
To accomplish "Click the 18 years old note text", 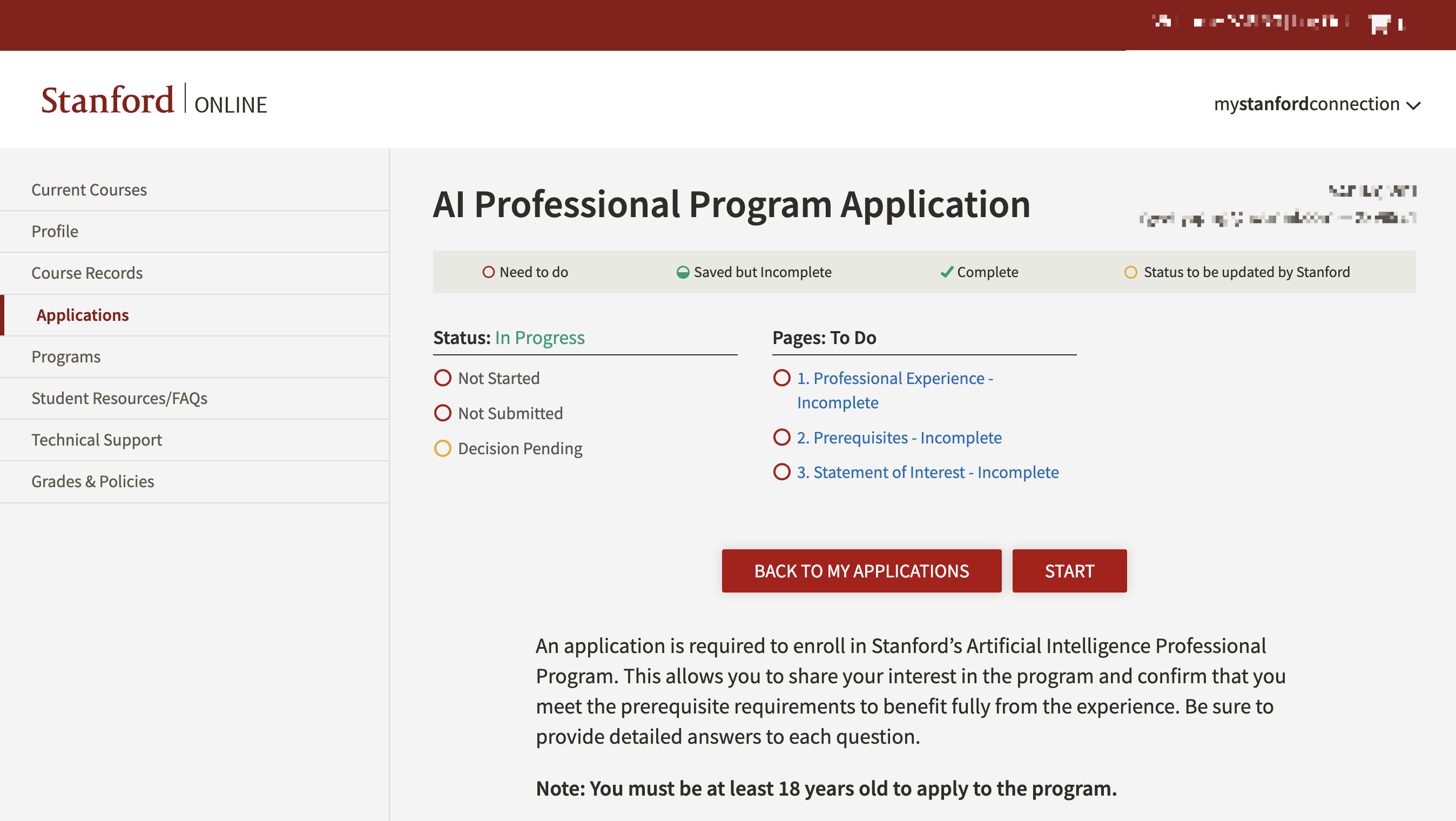I will click(x=826, y=789).
